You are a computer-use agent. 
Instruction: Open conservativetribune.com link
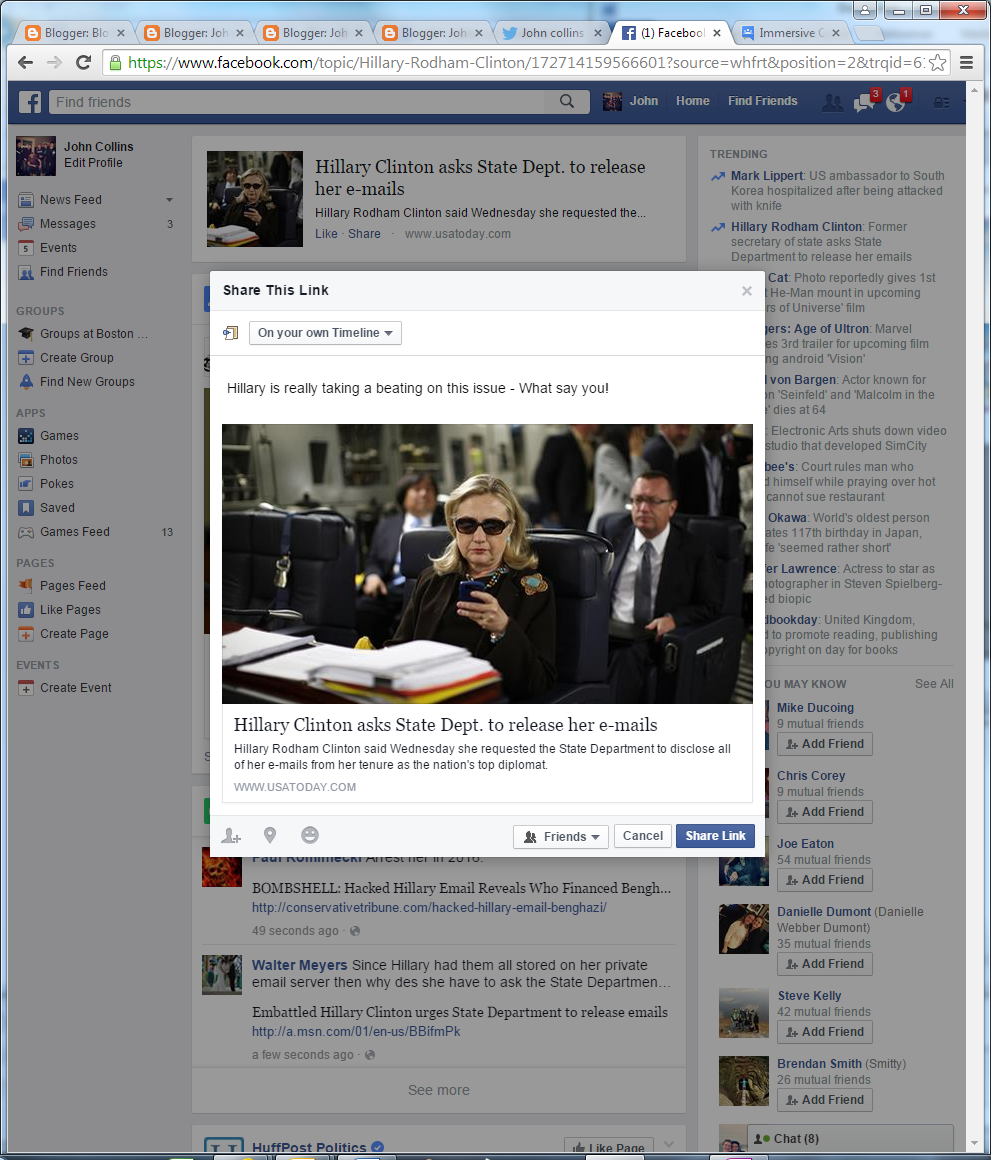pyautogui.click(x=429, y=907)
